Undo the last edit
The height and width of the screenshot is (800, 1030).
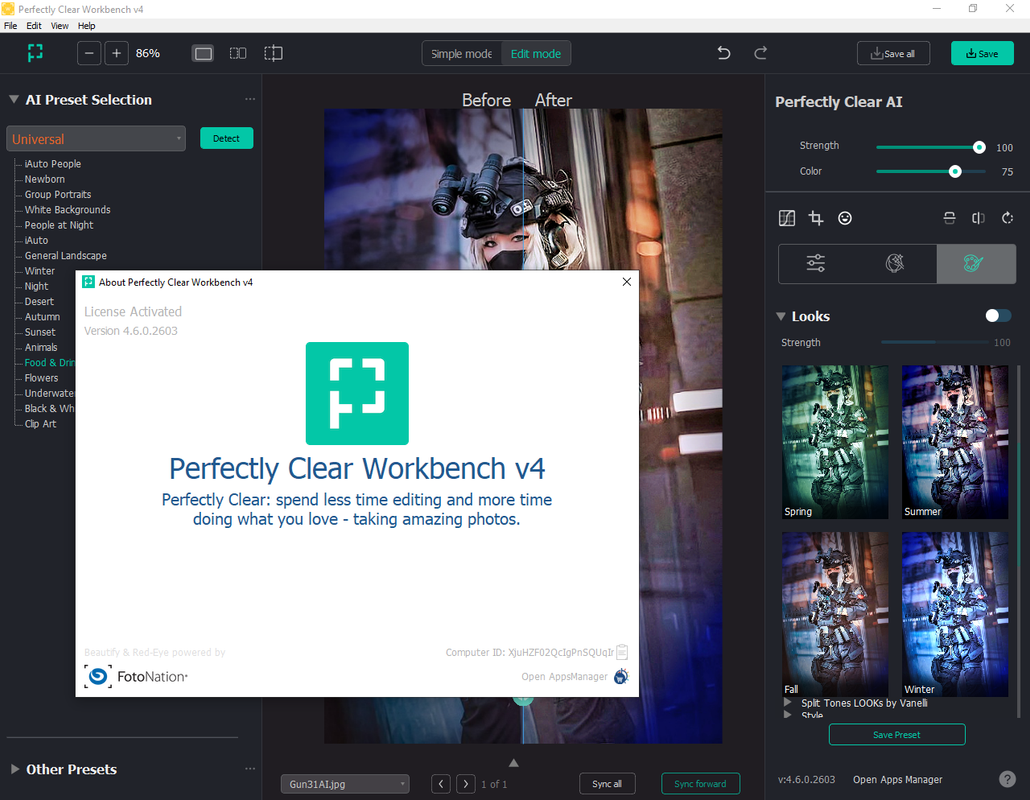pos(724,53)
